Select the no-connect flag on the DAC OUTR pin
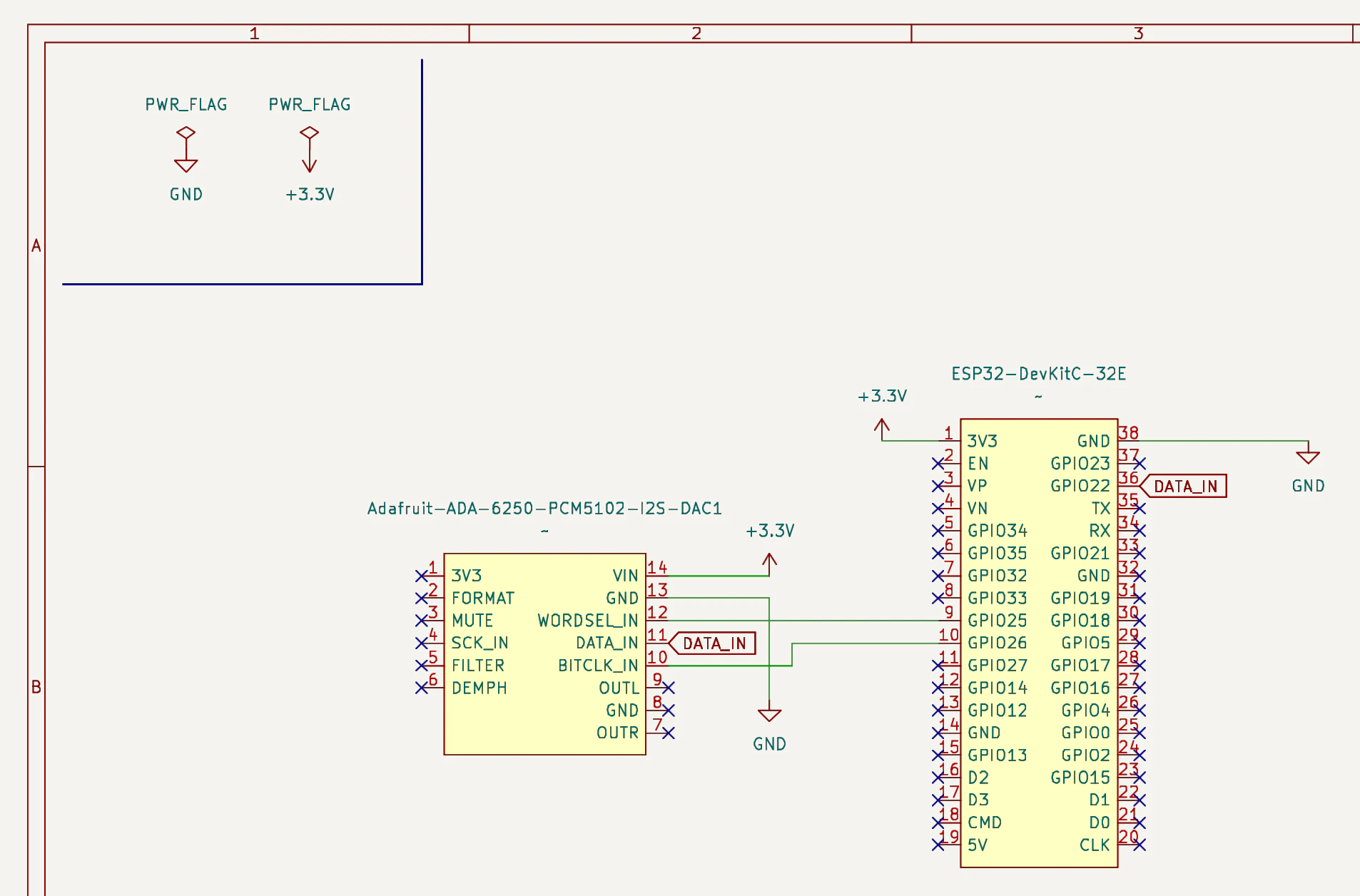The height and width of the screenshot is (896, 1360). click(669, 733)
